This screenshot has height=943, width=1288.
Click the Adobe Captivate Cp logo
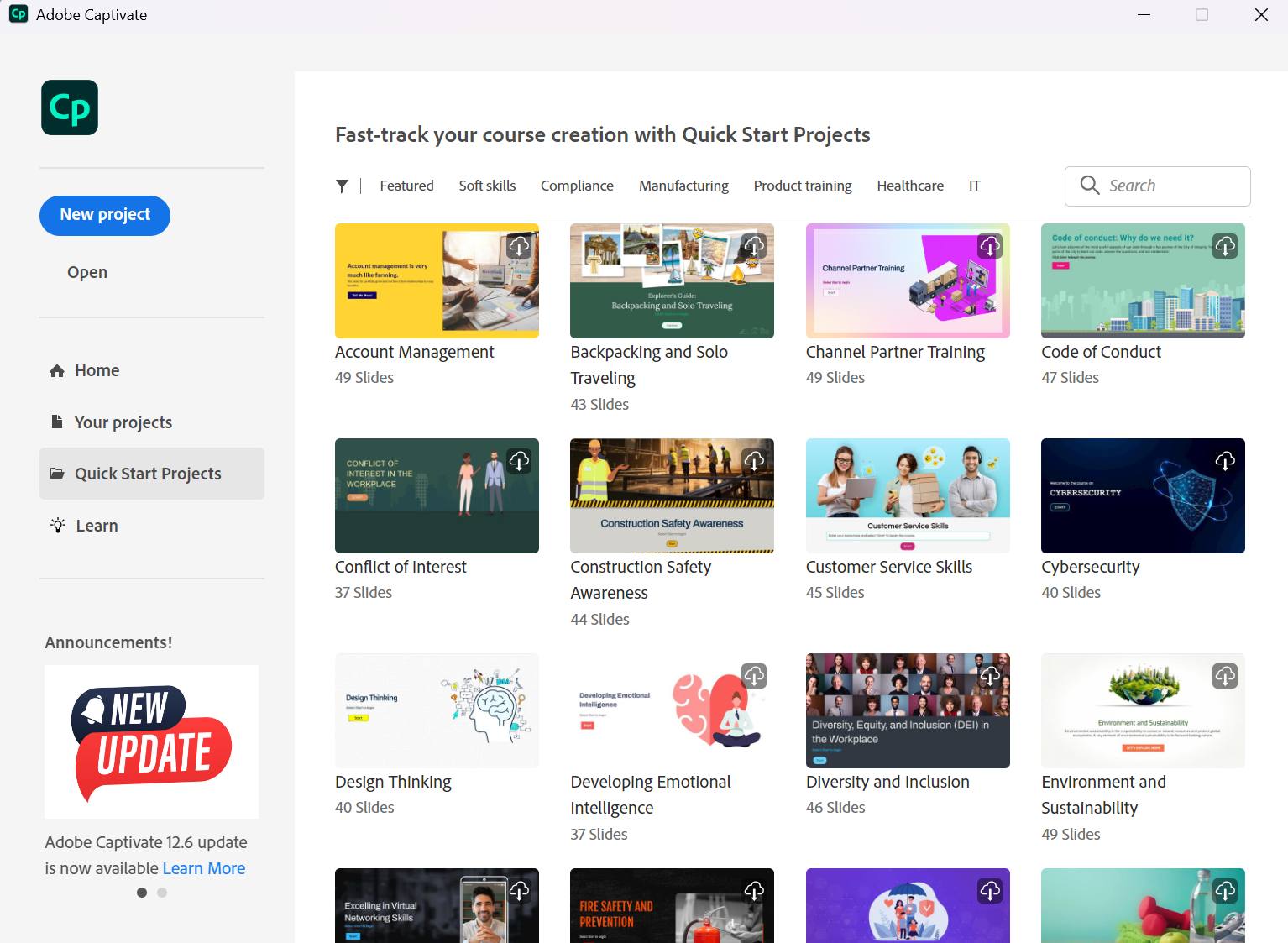pyautogui.click(x=70, y=107)
